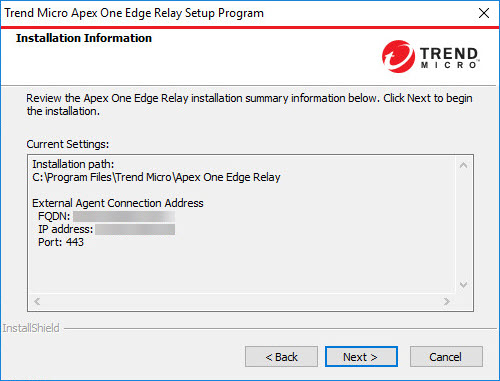Click the Port: 443 line
Viewport: 500px width, 381px height.
(61, 242)
